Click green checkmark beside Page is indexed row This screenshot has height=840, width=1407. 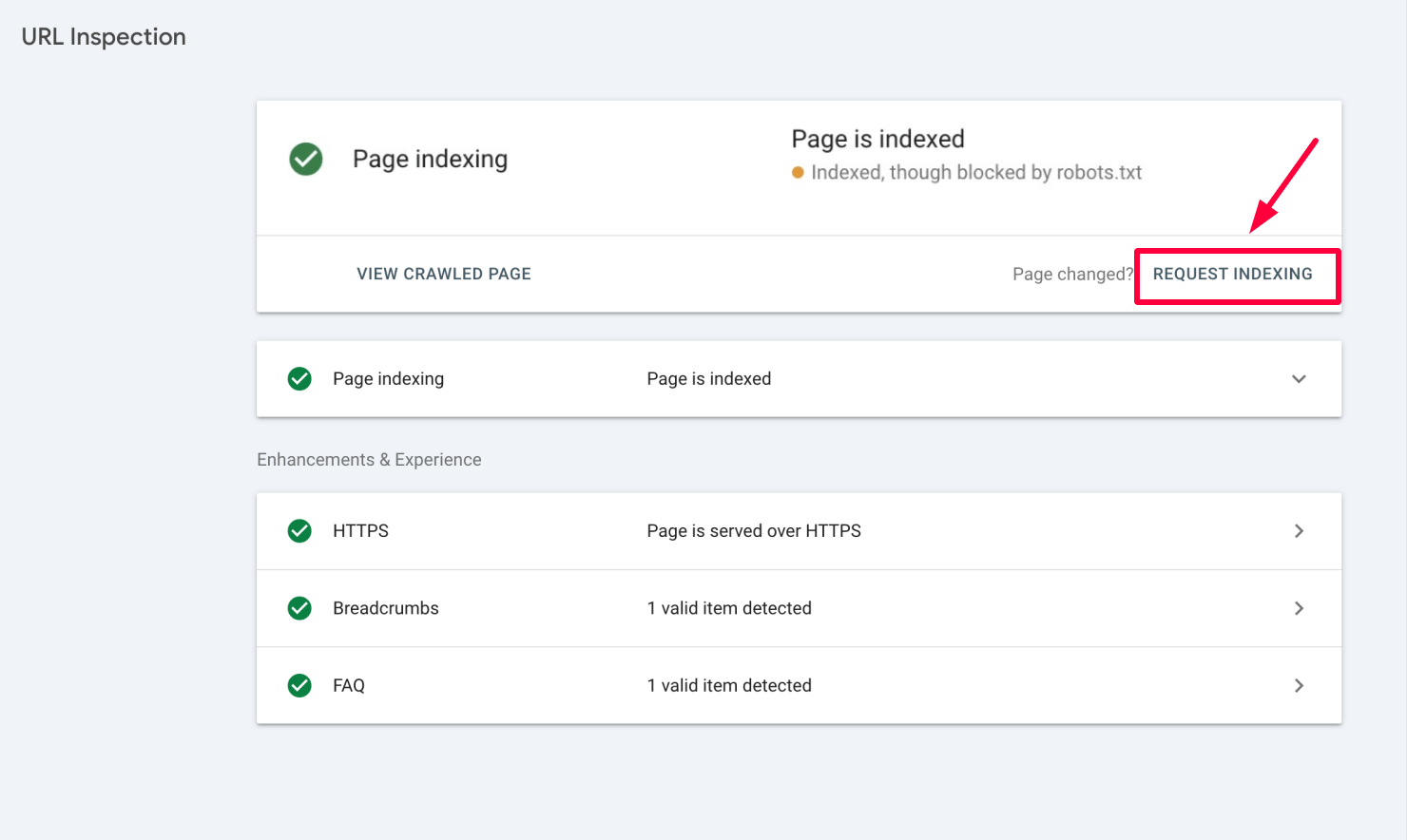coord(299,379)
